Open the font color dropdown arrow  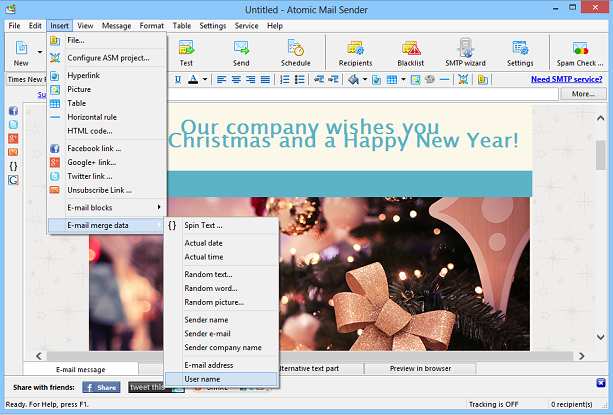(205, 79)
